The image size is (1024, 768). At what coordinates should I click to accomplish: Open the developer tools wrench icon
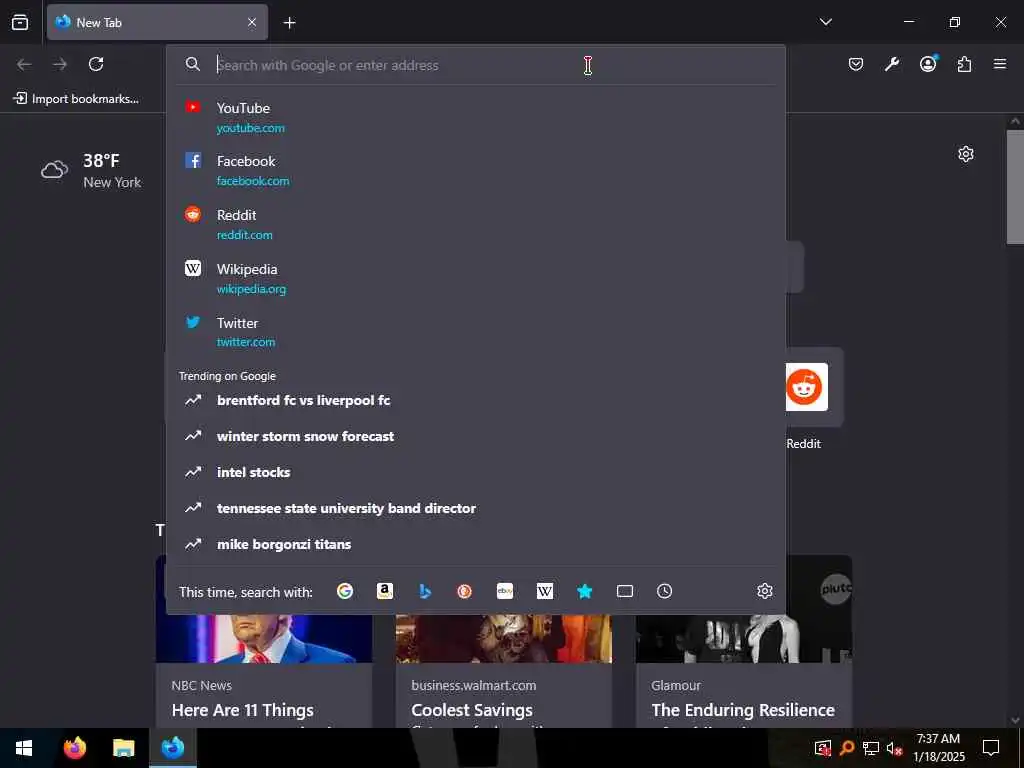[x=891, y=64]
